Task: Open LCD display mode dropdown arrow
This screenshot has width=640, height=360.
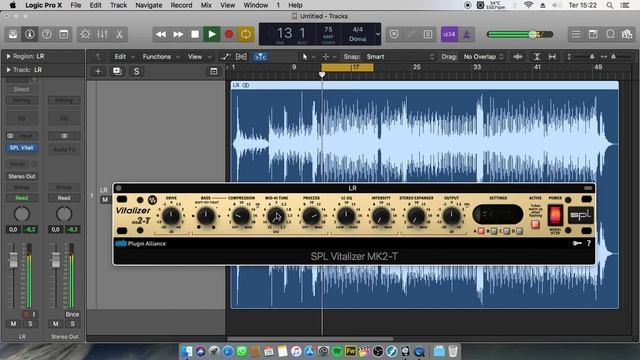Action: [378, 34]
